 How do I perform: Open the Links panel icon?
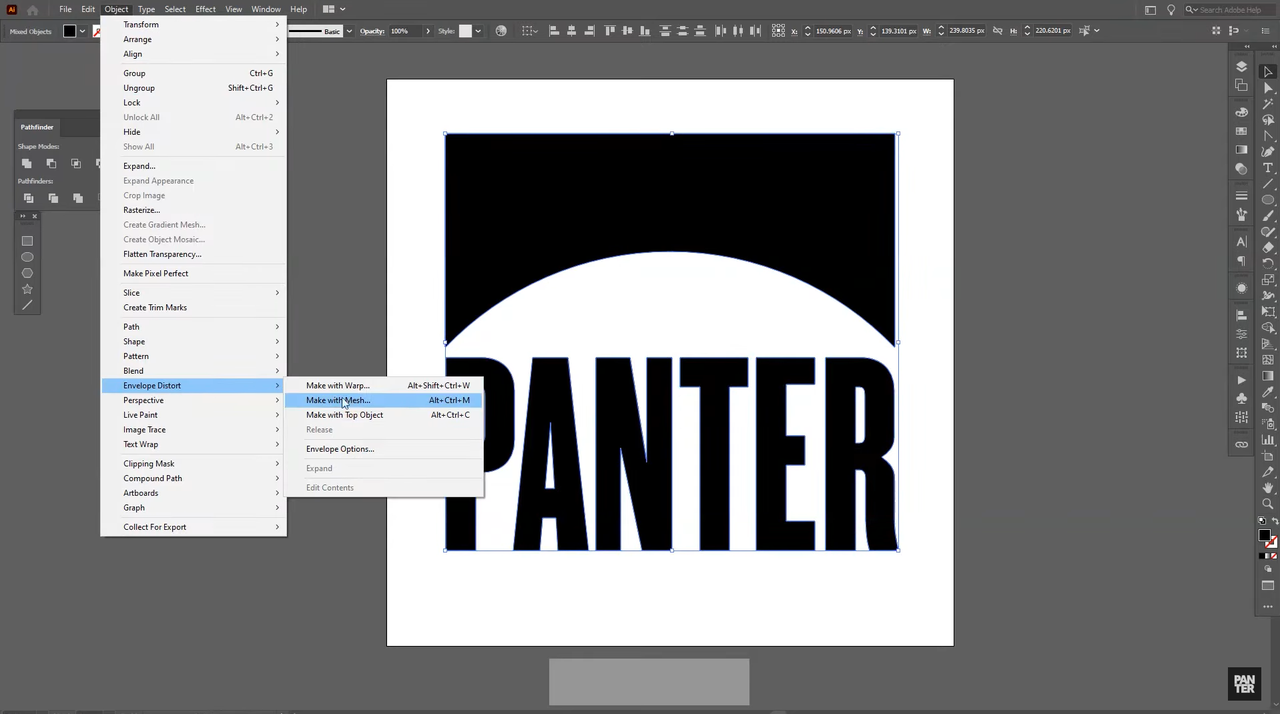[1241, 445]
